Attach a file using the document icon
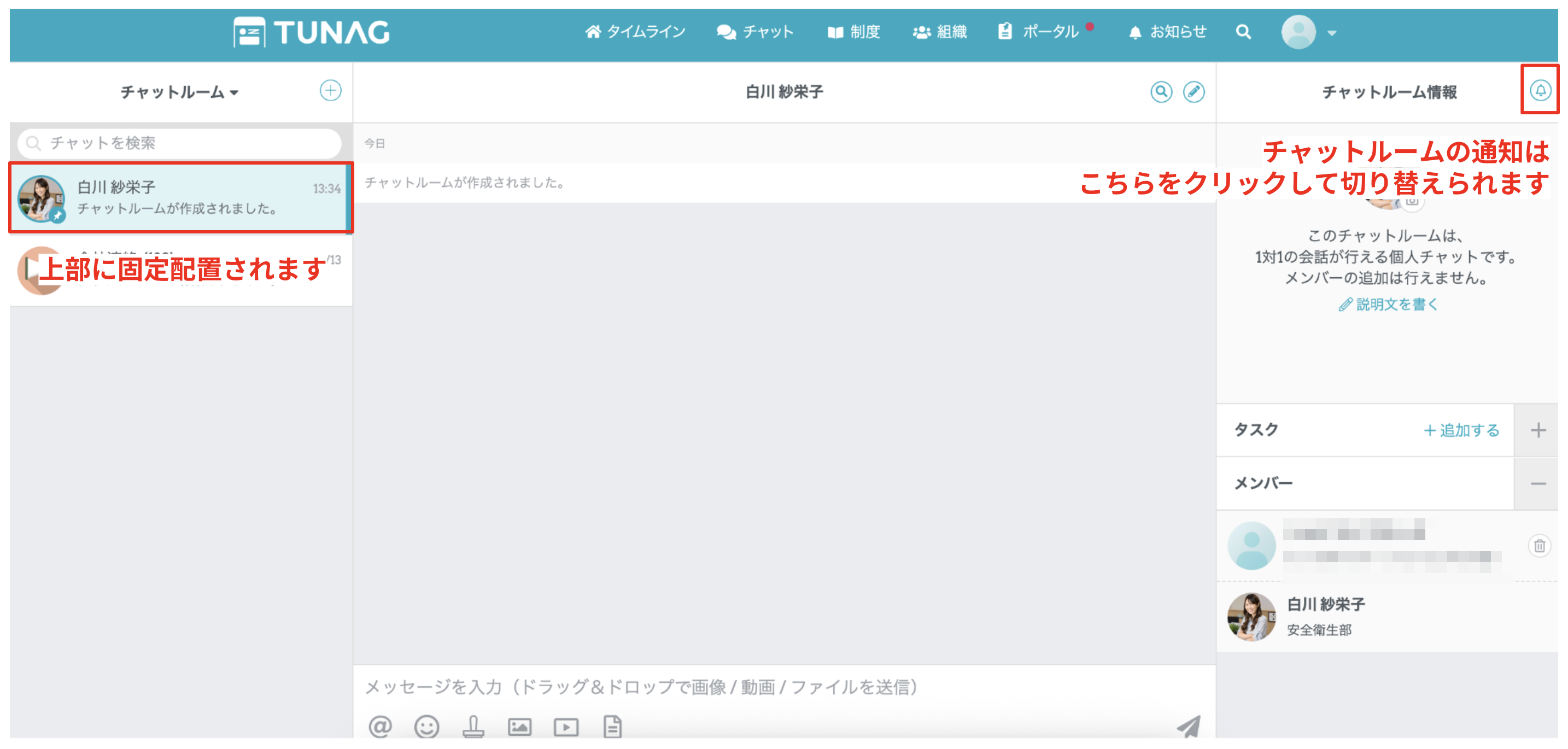 [x=612, y=727]
